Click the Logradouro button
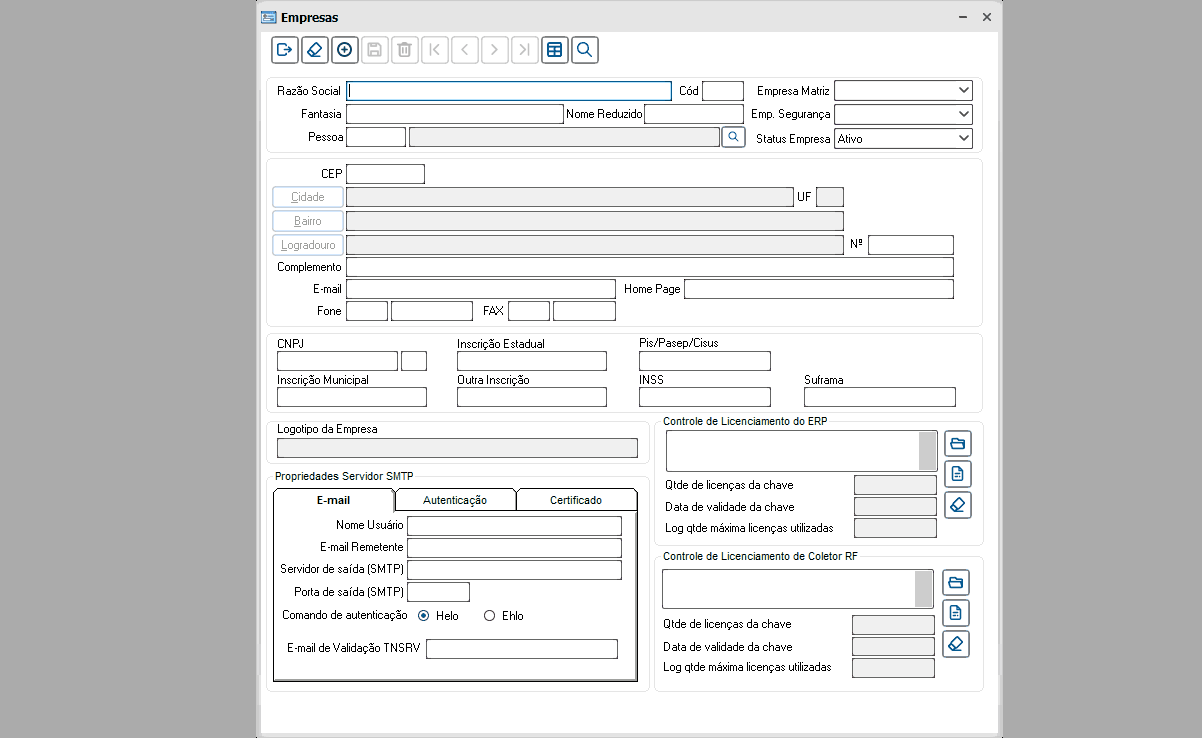 click(308, 245)
